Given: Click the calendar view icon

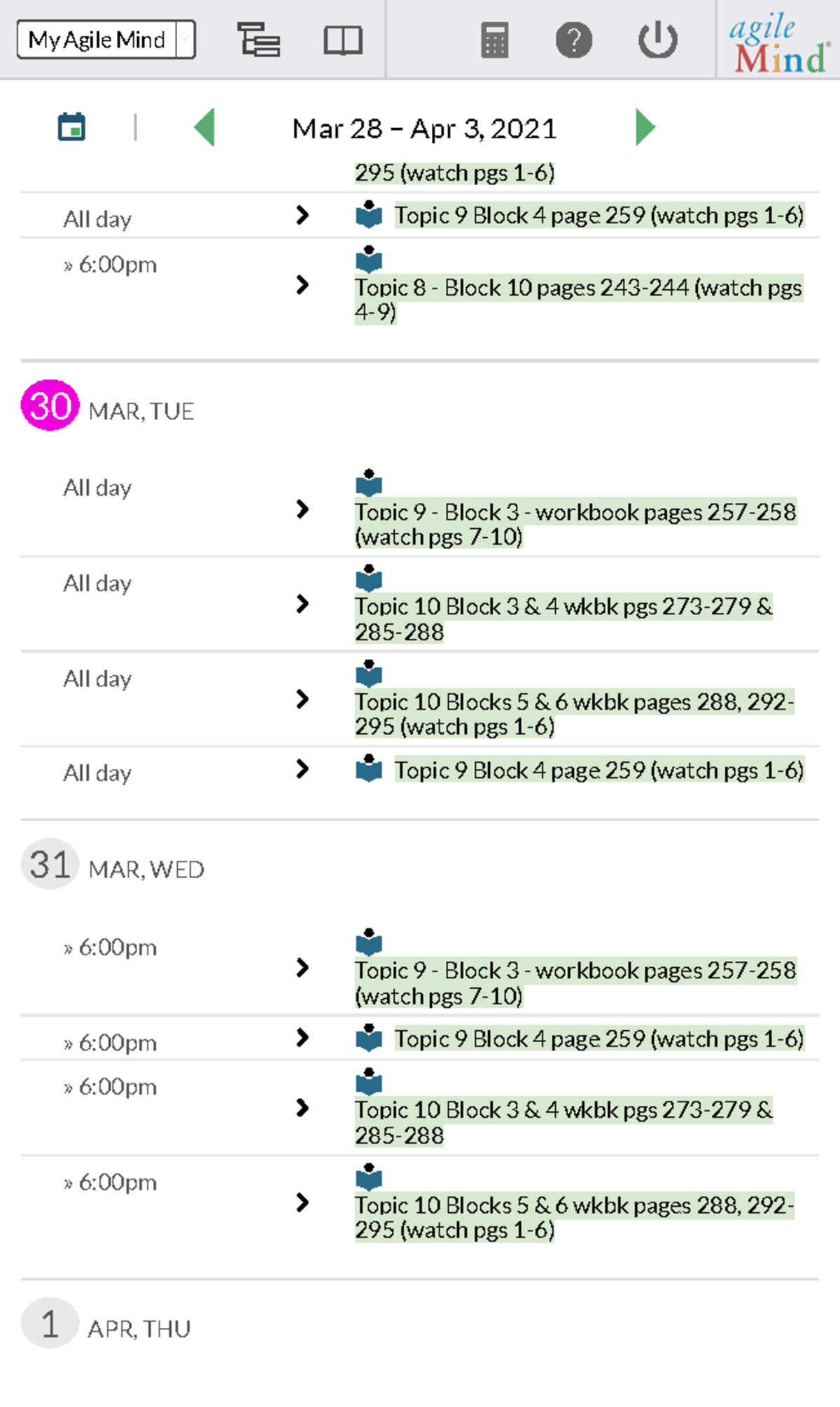Looking at the screenshot, I should click(72, 127).
